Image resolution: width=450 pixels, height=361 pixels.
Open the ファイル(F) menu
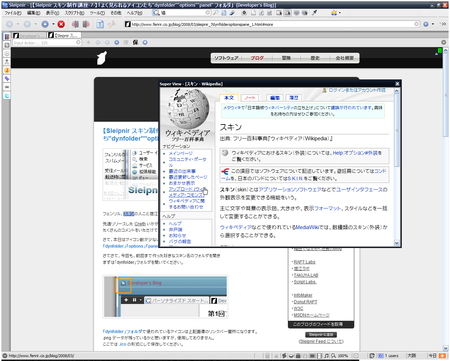(13, 13)
